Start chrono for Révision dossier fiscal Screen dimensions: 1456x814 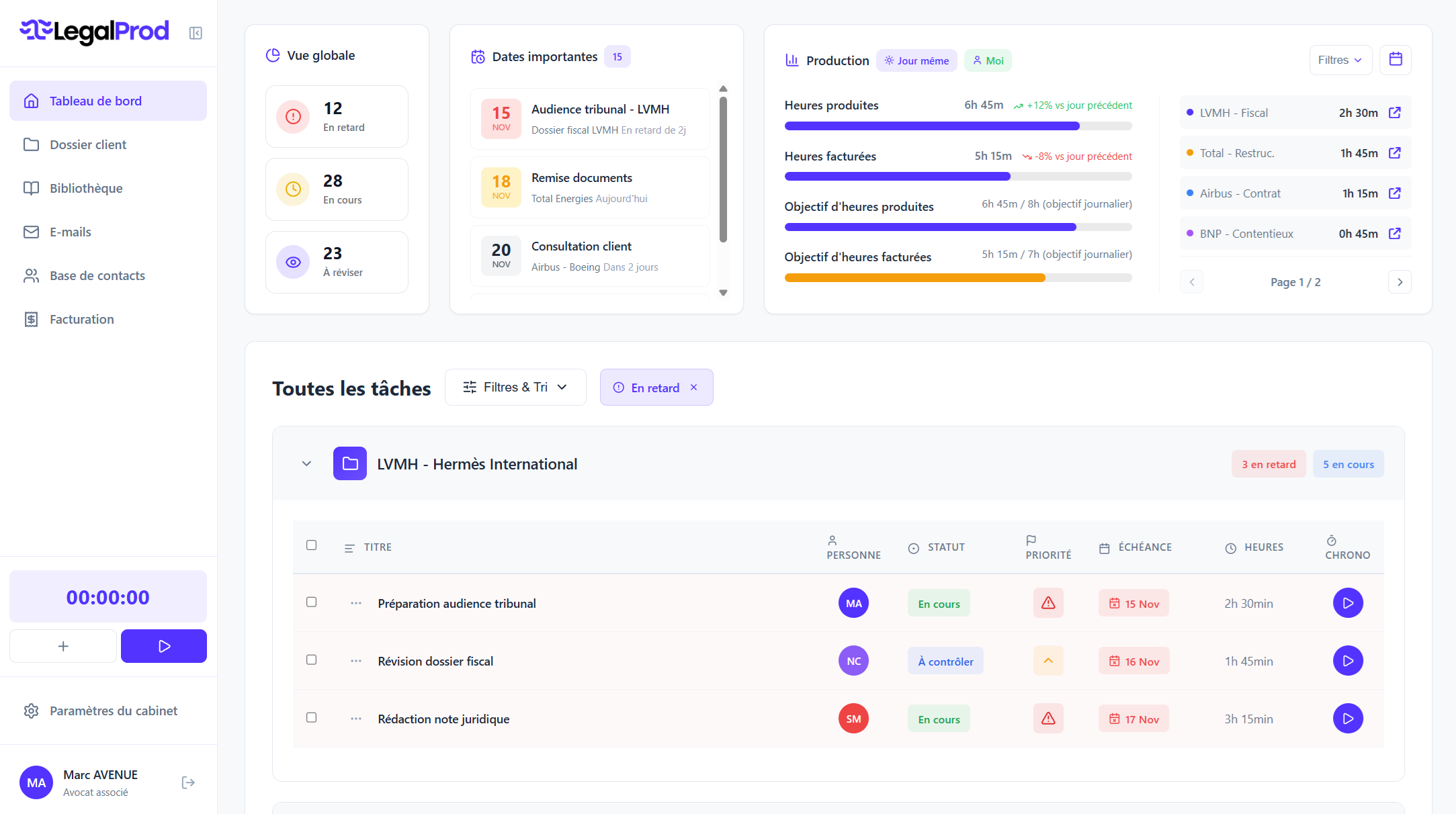tap(1348, 661)
